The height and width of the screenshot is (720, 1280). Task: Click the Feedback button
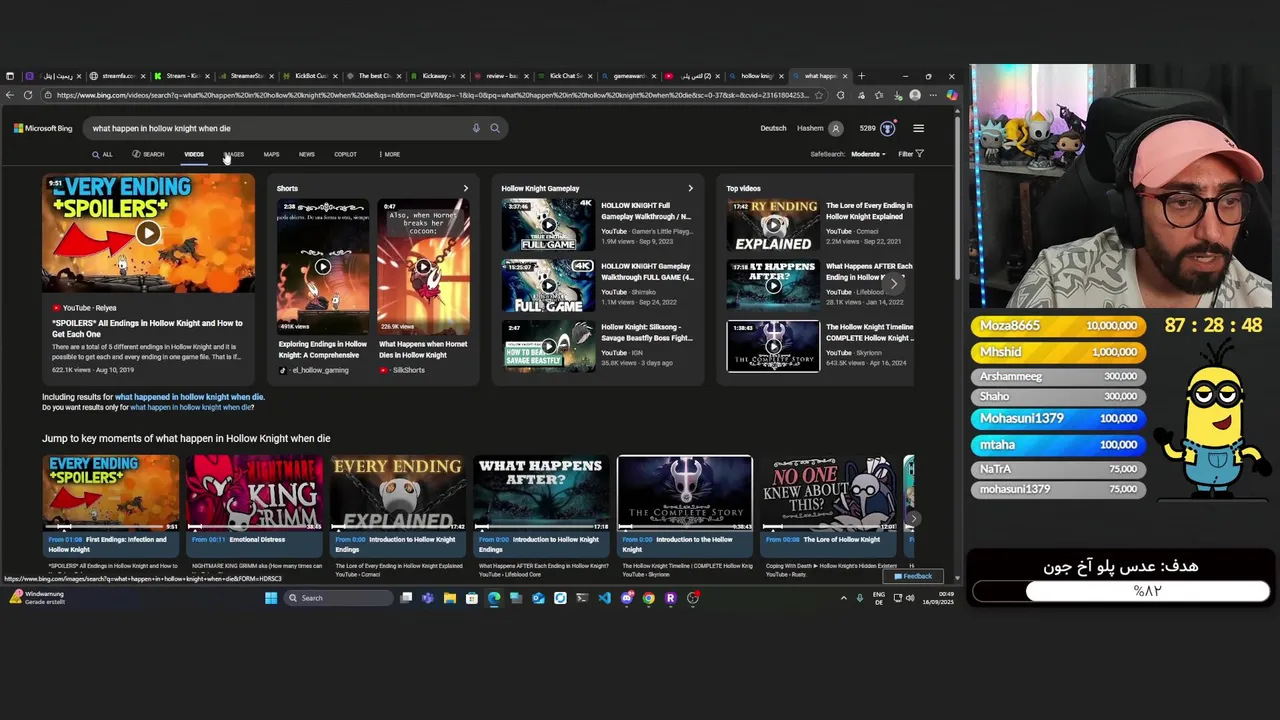[x=914, y=576]
